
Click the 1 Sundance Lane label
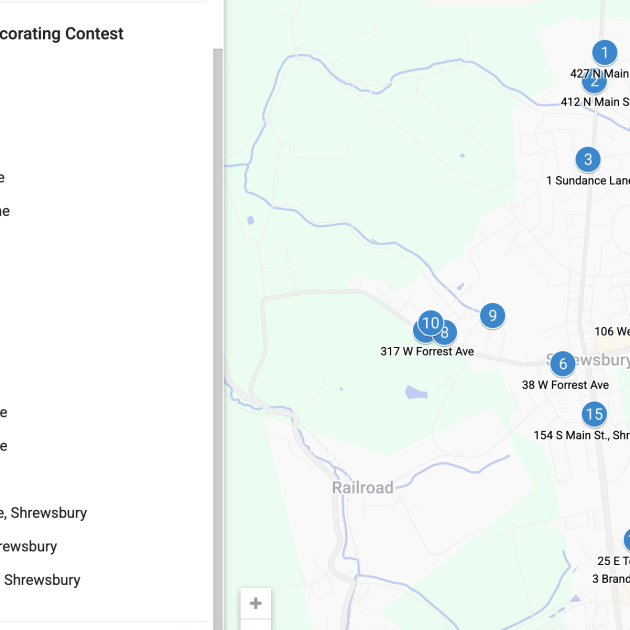coord(588,181)
